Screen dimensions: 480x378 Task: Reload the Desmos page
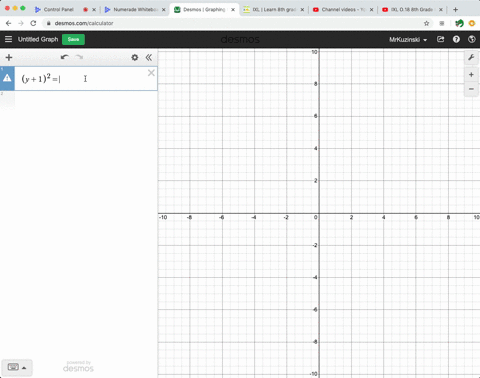(x=33, y=23)
